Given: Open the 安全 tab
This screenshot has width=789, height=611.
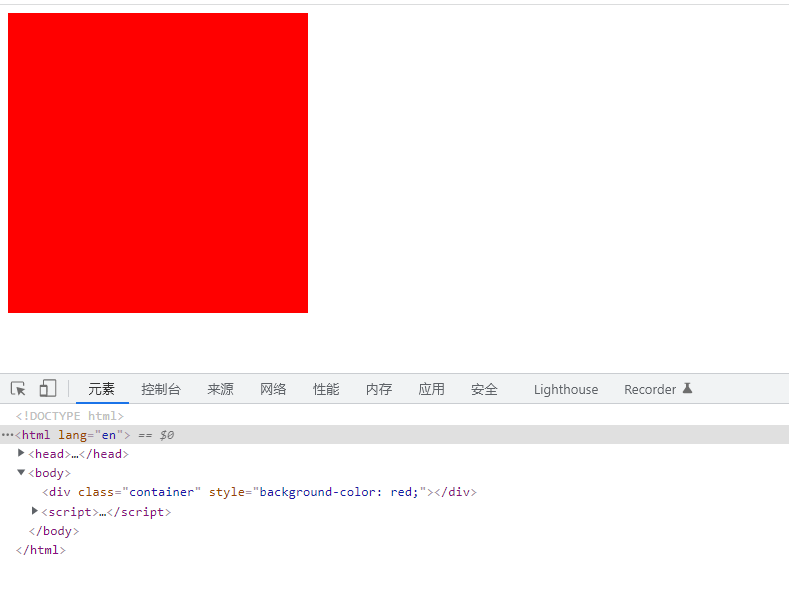Looking at the screenshot, I should click(x=484, y=389).
